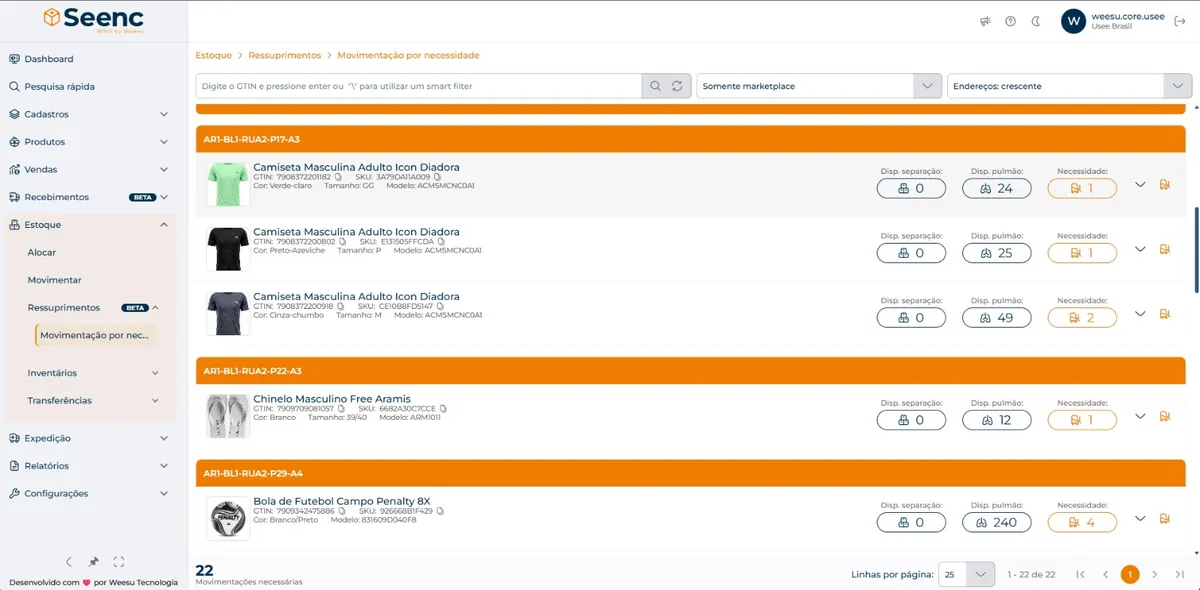This screenshot has height=590, width=1200.
Task: Log out using the exit arrow icon
Action: click(1180, 21)
